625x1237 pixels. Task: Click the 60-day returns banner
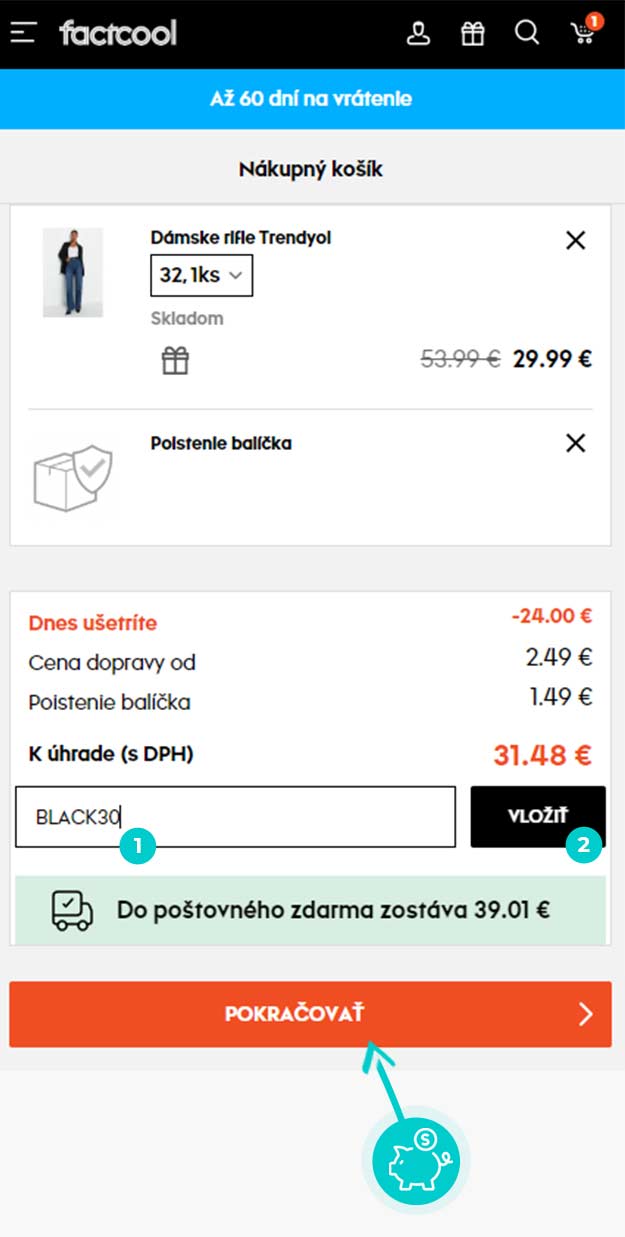(x=312, y=99)
